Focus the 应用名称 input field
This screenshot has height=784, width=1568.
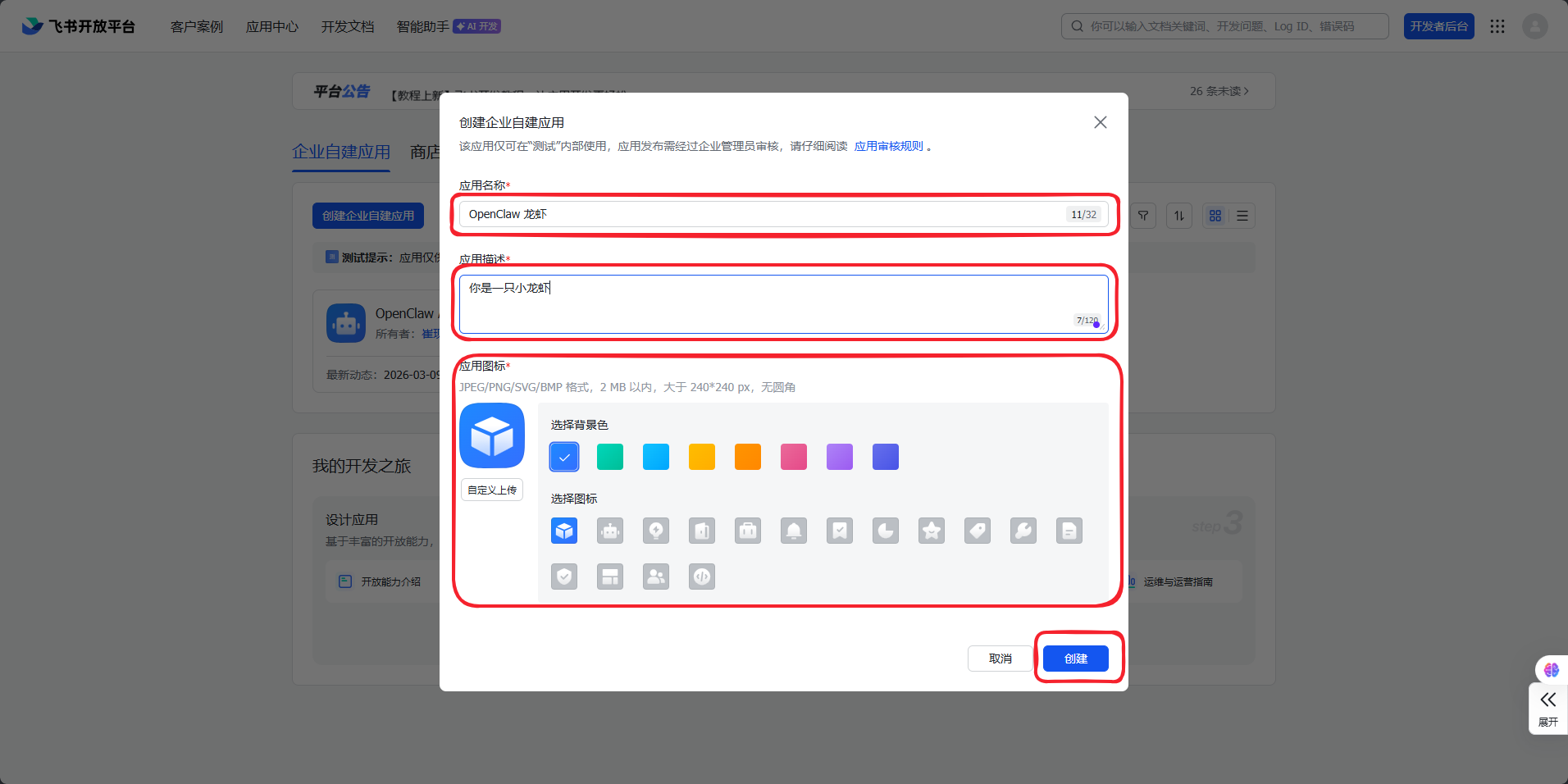tap(763, 215)
